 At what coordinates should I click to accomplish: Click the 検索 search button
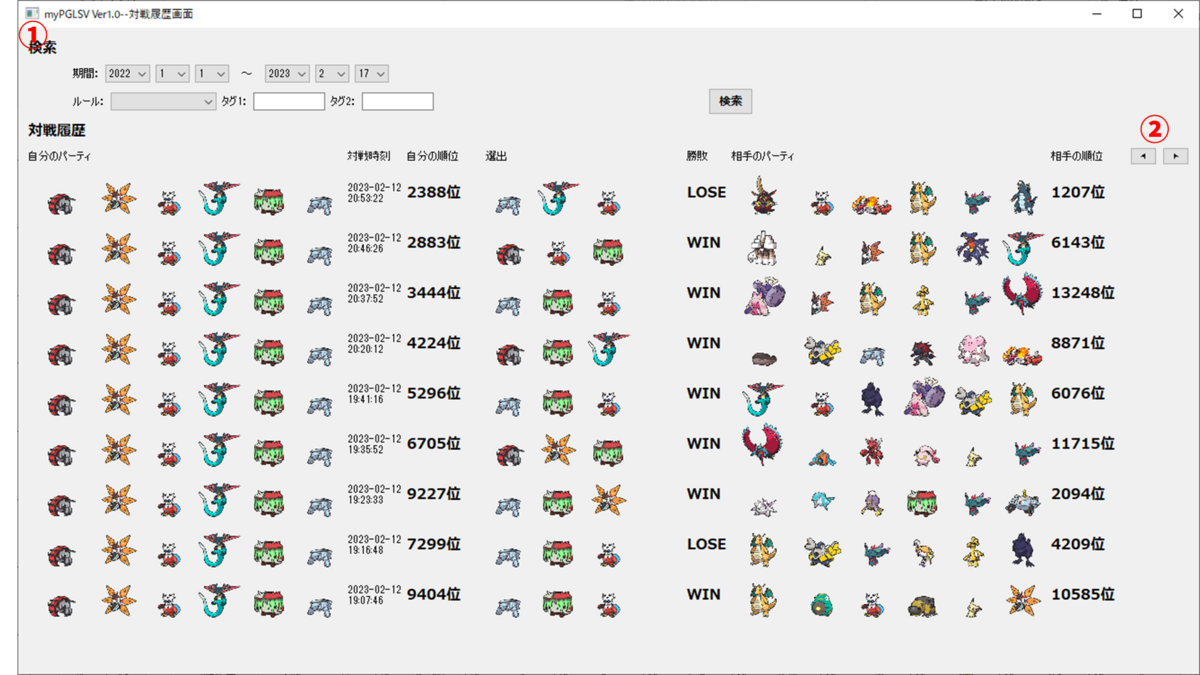tap(730, 101)
